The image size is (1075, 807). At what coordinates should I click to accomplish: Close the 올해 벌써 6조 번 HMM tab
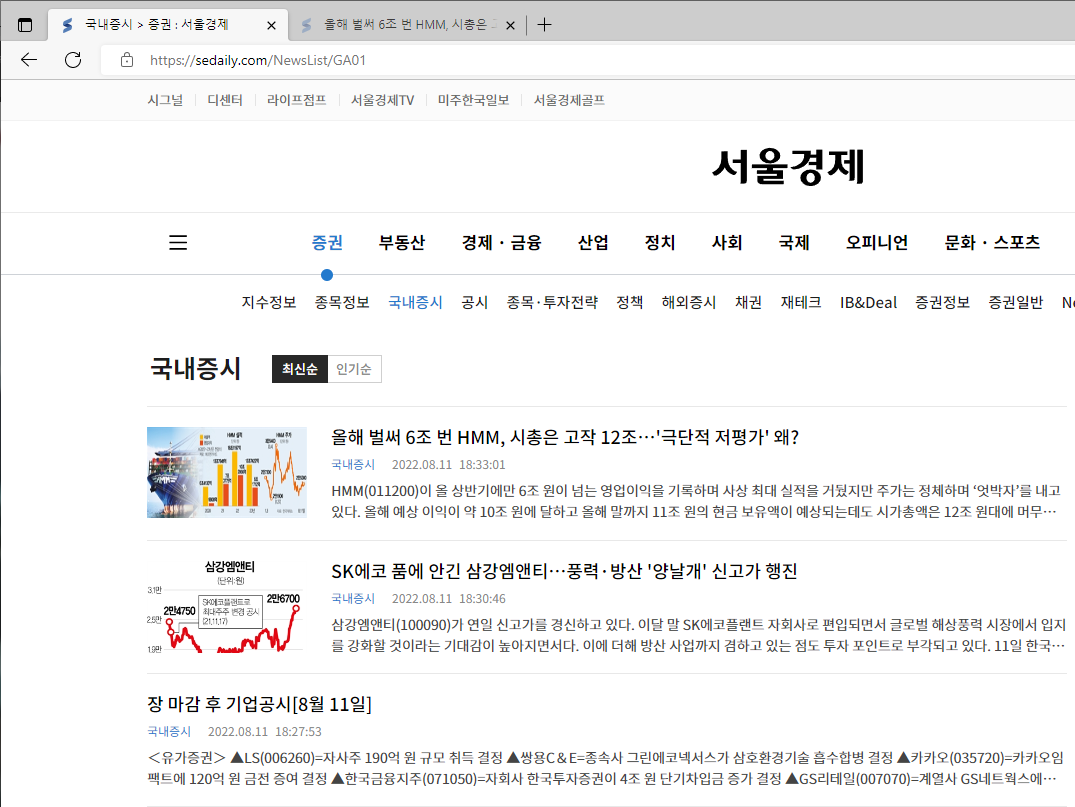[510, 25]
